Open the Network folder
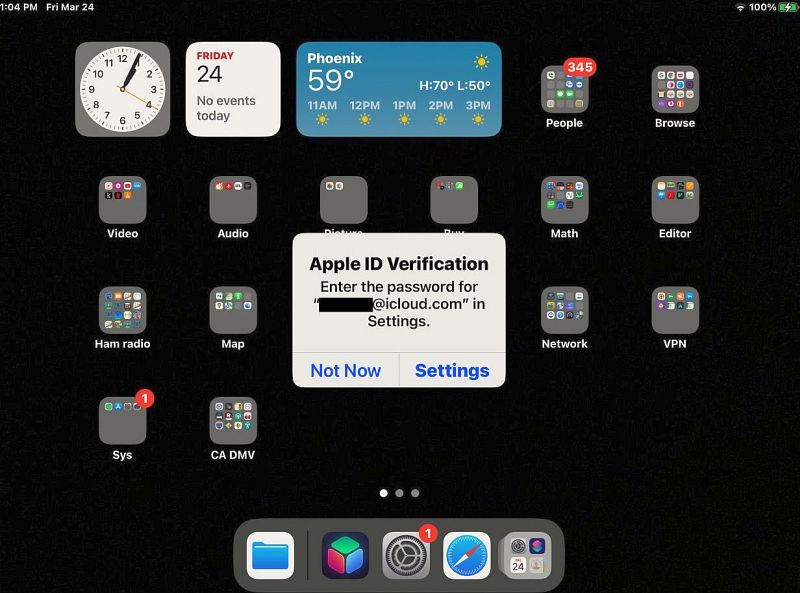Viewport: 800px width, 593px height. pyautogui.click(x=564, y=310)
